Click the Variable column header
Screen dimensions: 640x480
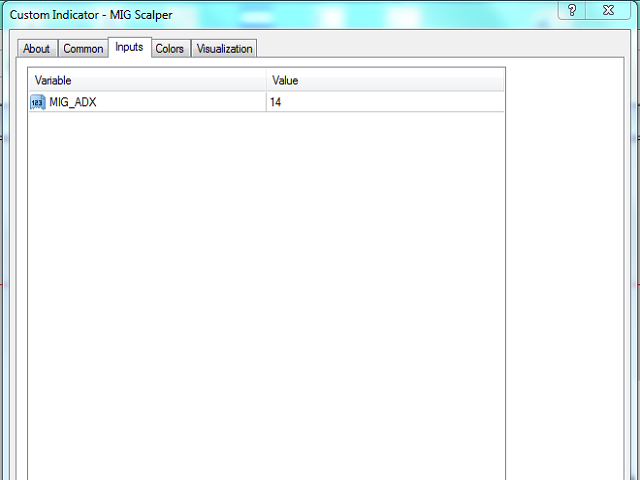click(147, 80)
